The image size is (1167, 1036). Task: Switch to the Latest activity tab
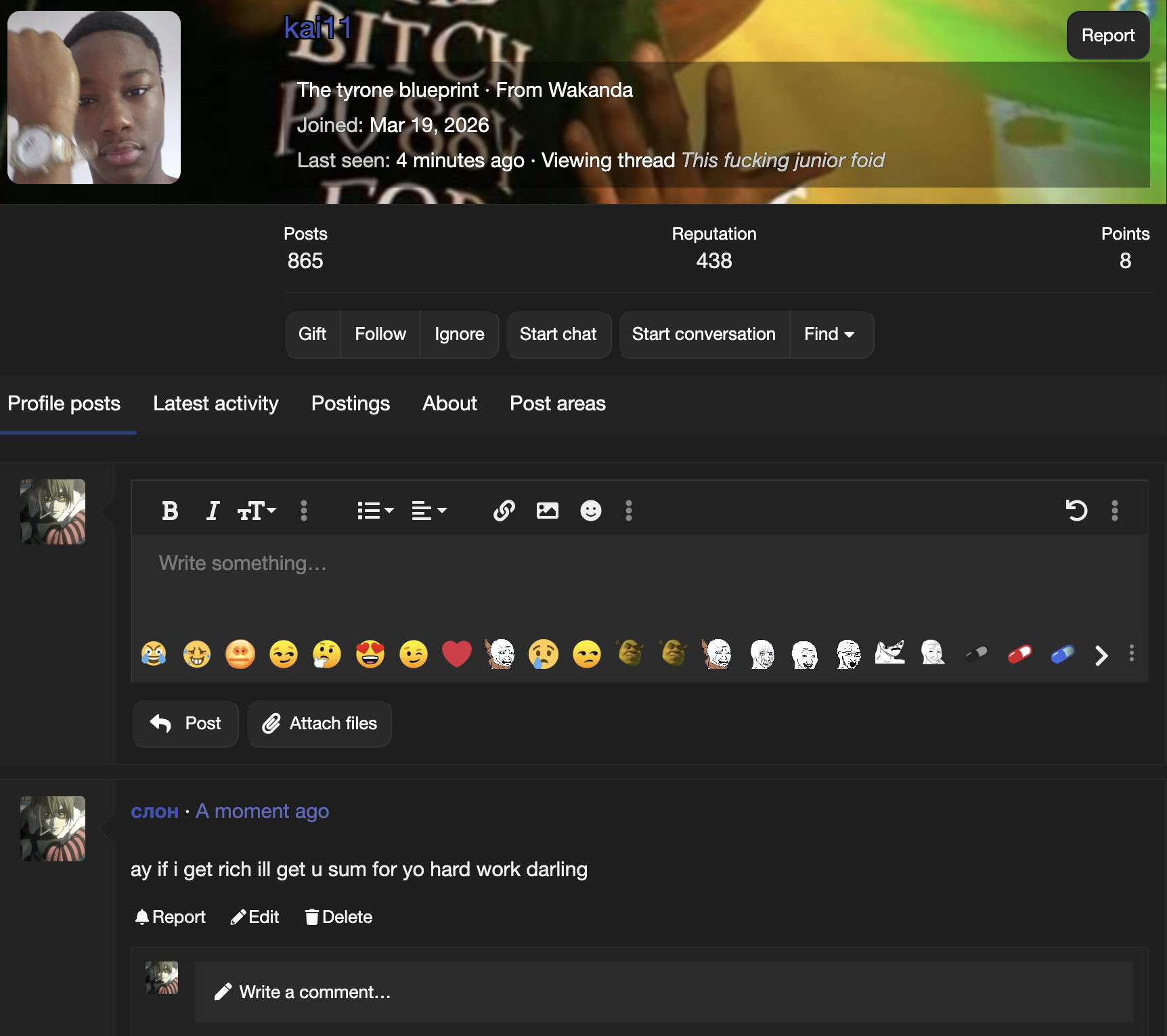click(x=215, y=404)
